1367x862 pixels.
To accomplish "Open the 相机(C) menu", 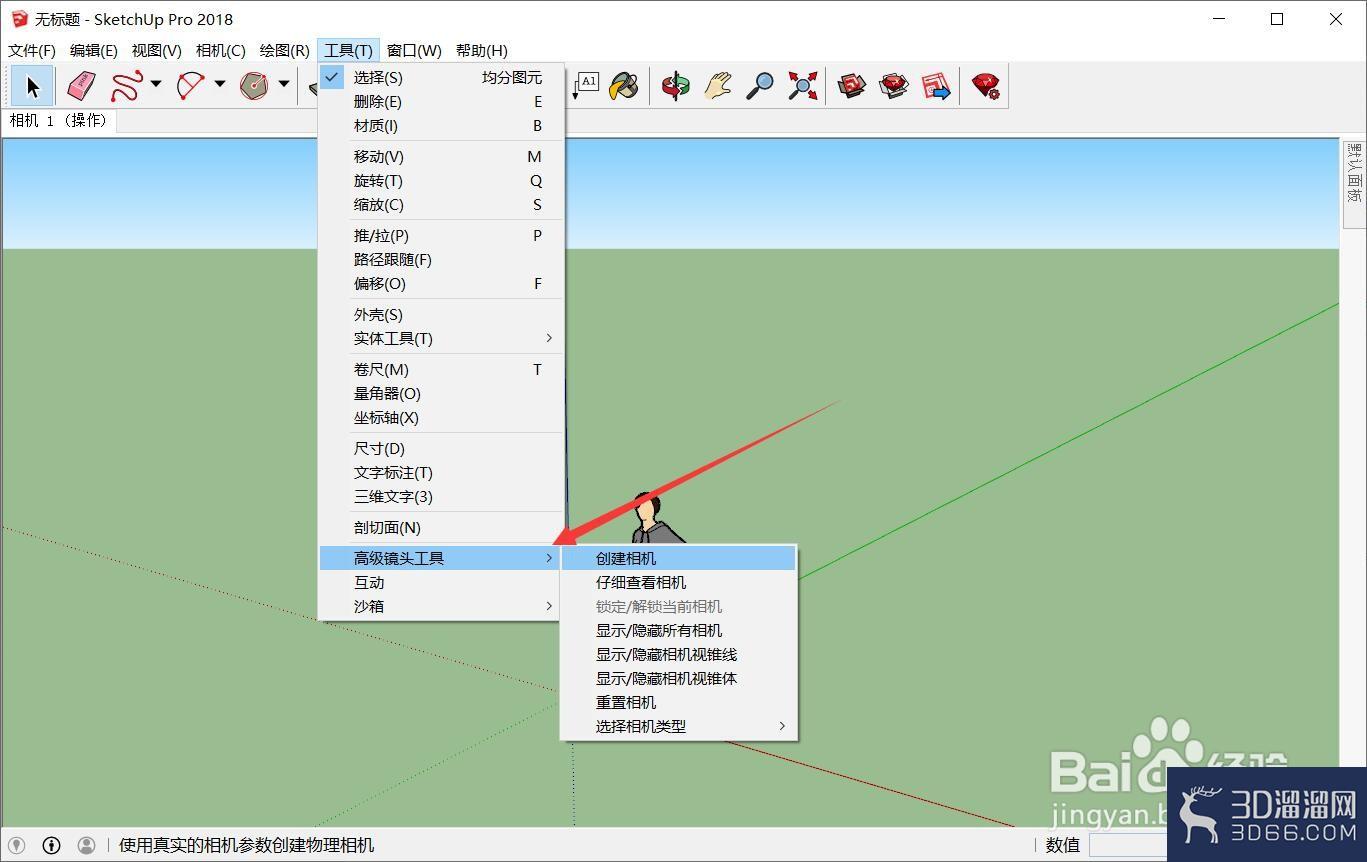I will click(x=221, y=50).
